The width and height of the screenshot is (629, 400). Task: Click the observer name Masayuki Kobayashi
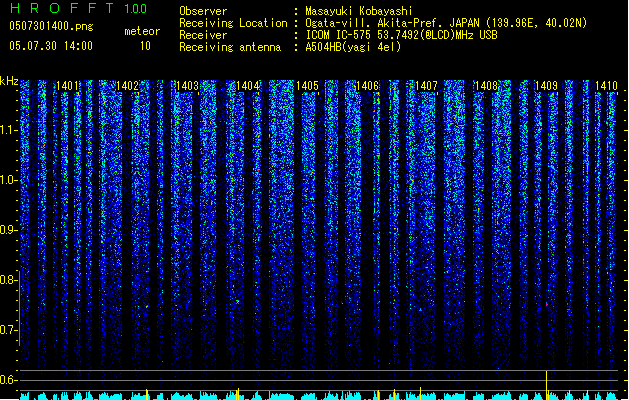point(359,11)
